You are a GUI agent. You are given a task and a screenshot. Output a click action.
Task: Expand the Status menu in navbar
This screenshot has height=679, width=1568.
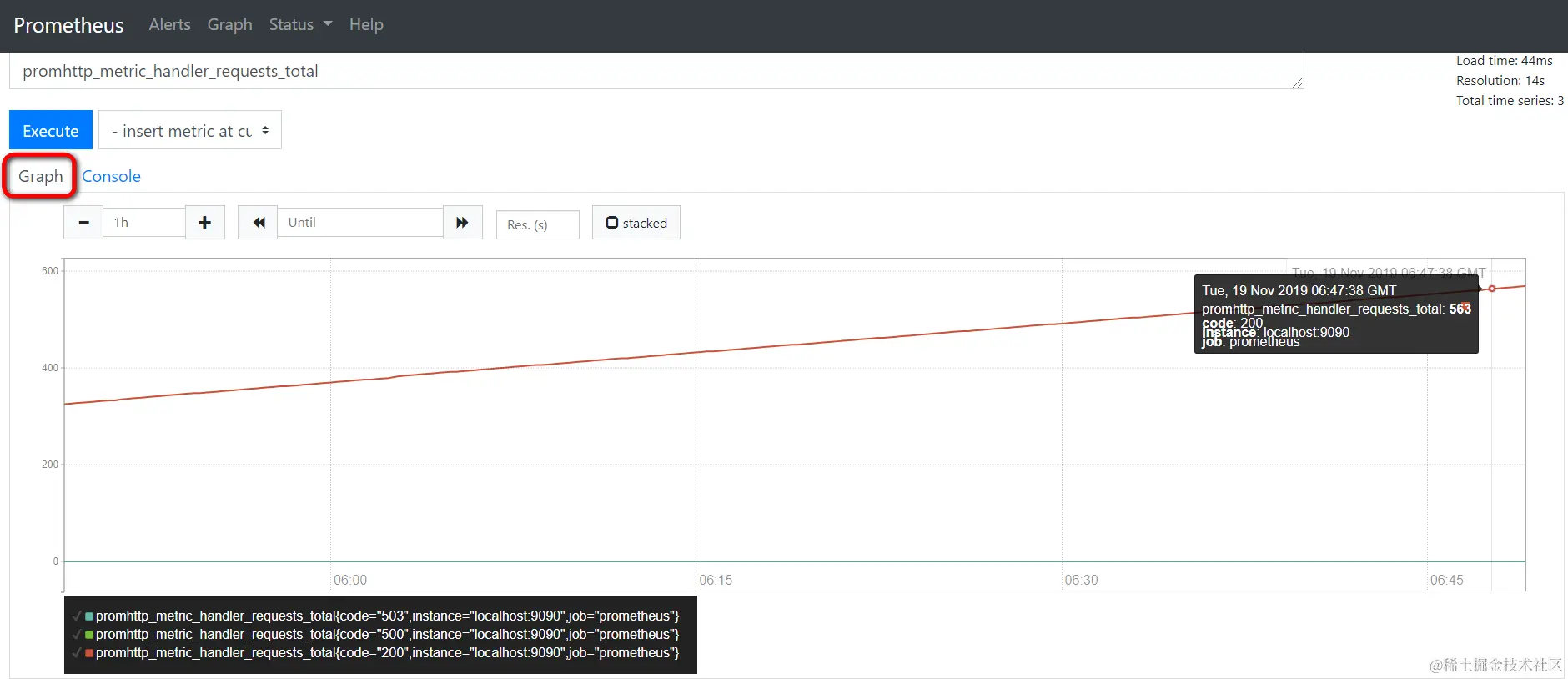point(300,25)
